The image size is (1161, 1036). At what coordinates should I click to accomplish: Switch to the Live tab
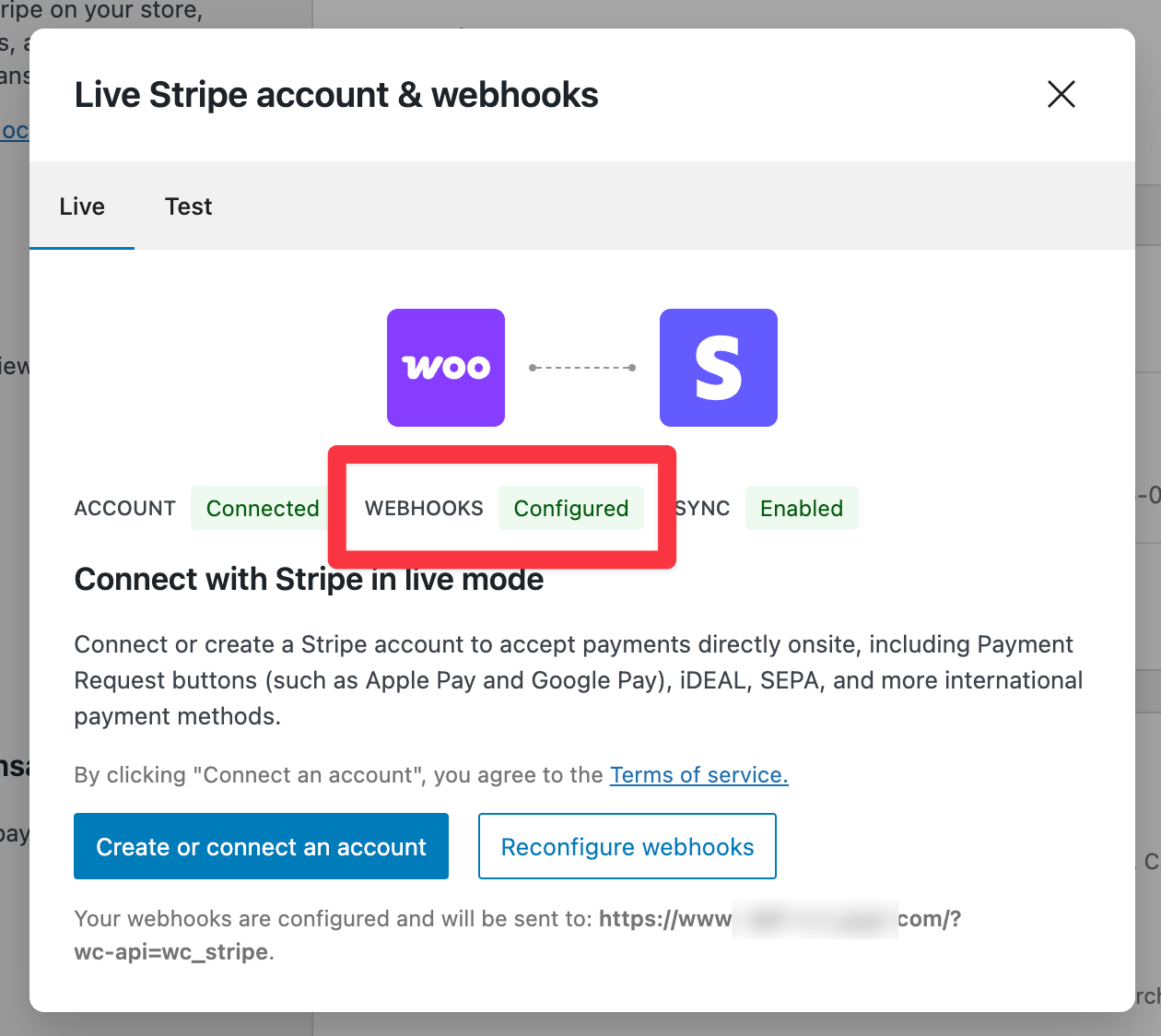coord(81,206)
